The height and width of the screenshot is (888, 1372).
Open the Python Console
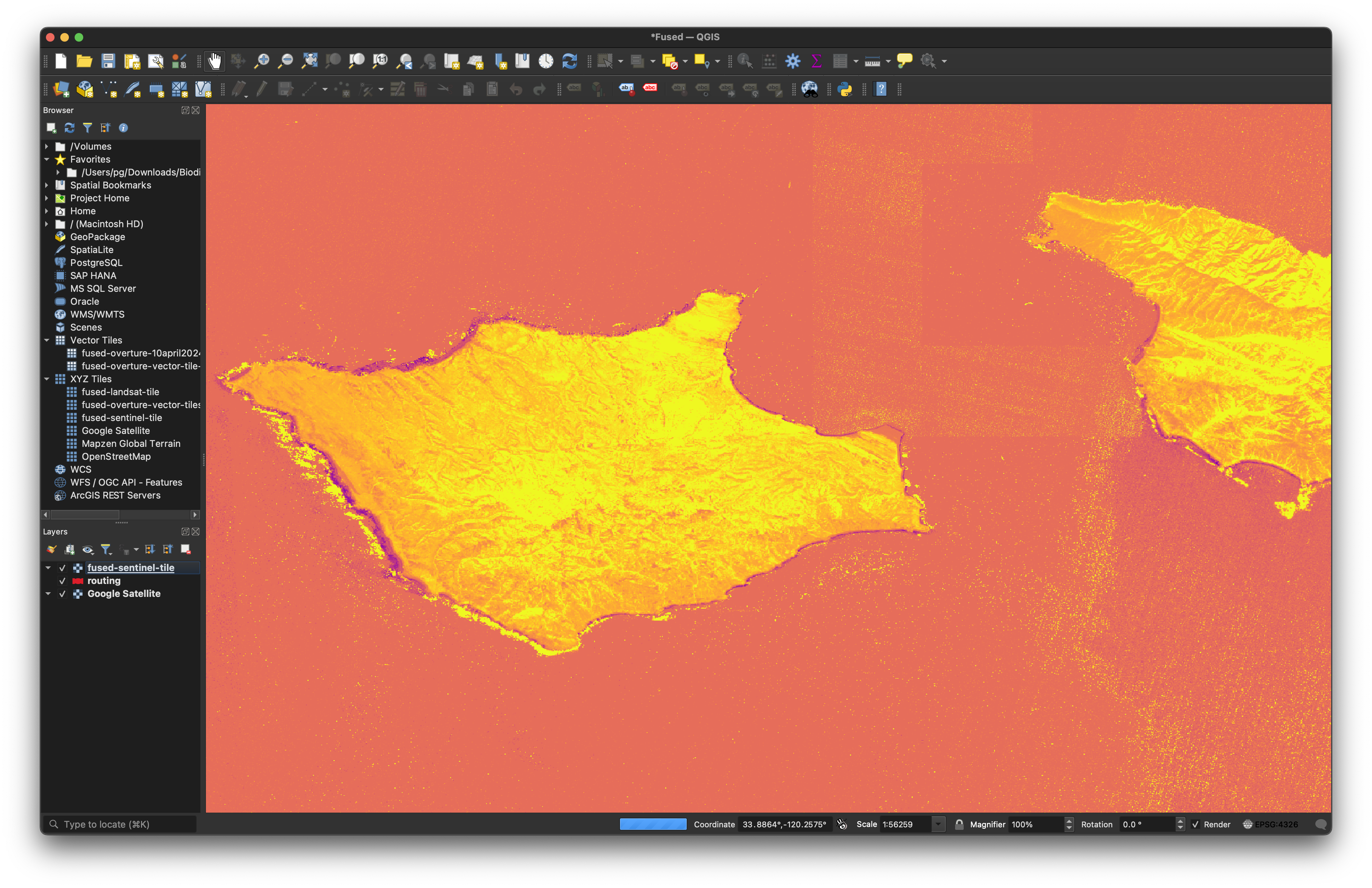845,89
